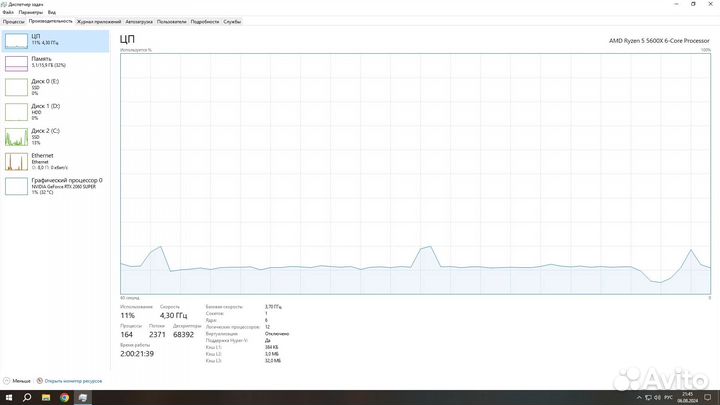Screen dimensions: 720x405
Task: Open Google Chrome from the taskbar
Action: (x=64, y=397)
